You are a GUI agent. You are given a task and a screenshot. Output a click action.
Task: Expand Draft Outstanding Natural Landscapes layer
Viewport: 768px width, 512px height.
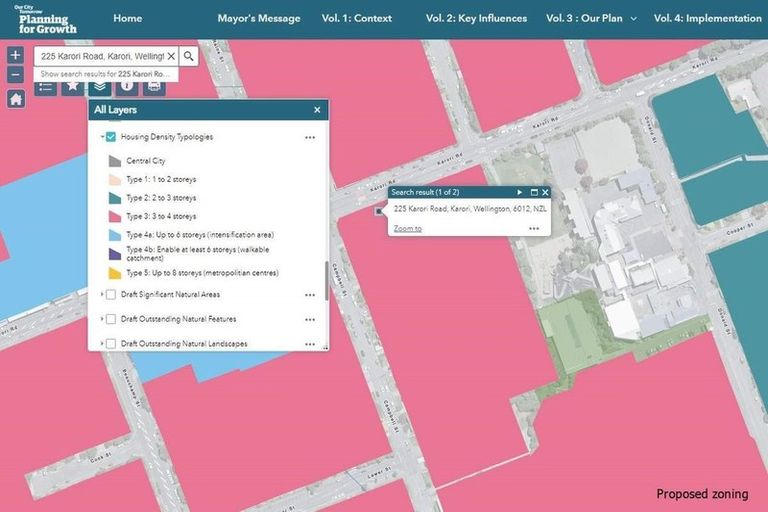(x=102, y=344)
